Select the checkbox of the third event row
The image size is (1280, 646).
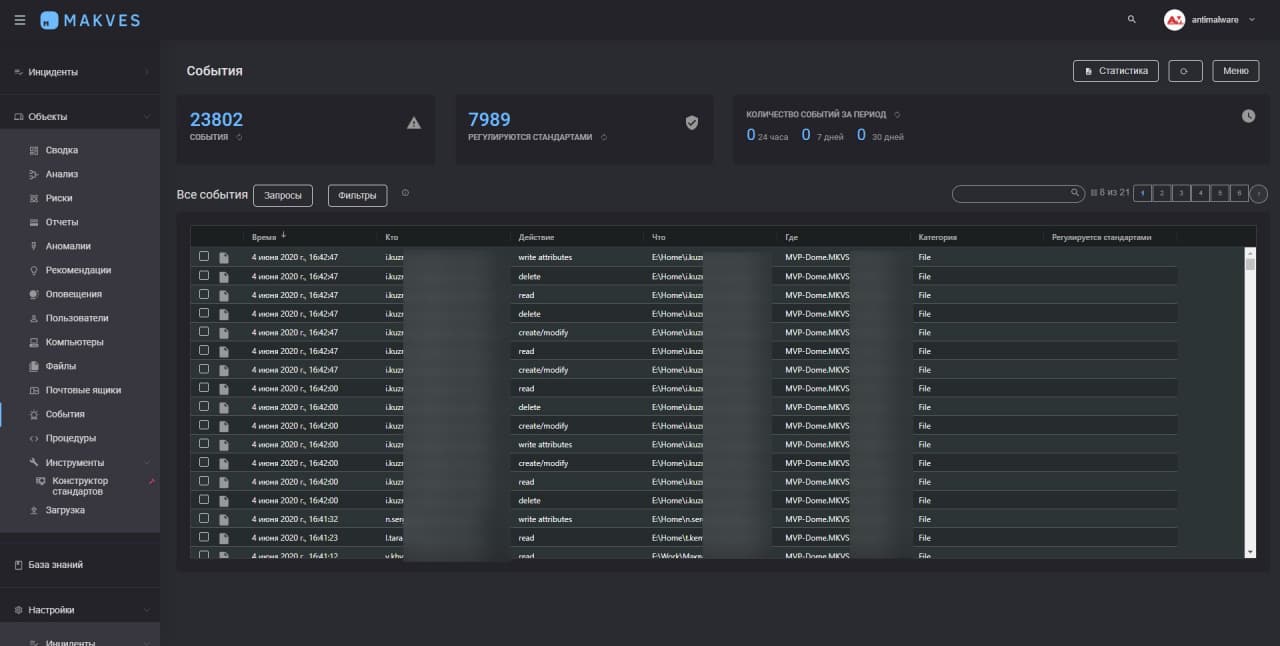204,294
